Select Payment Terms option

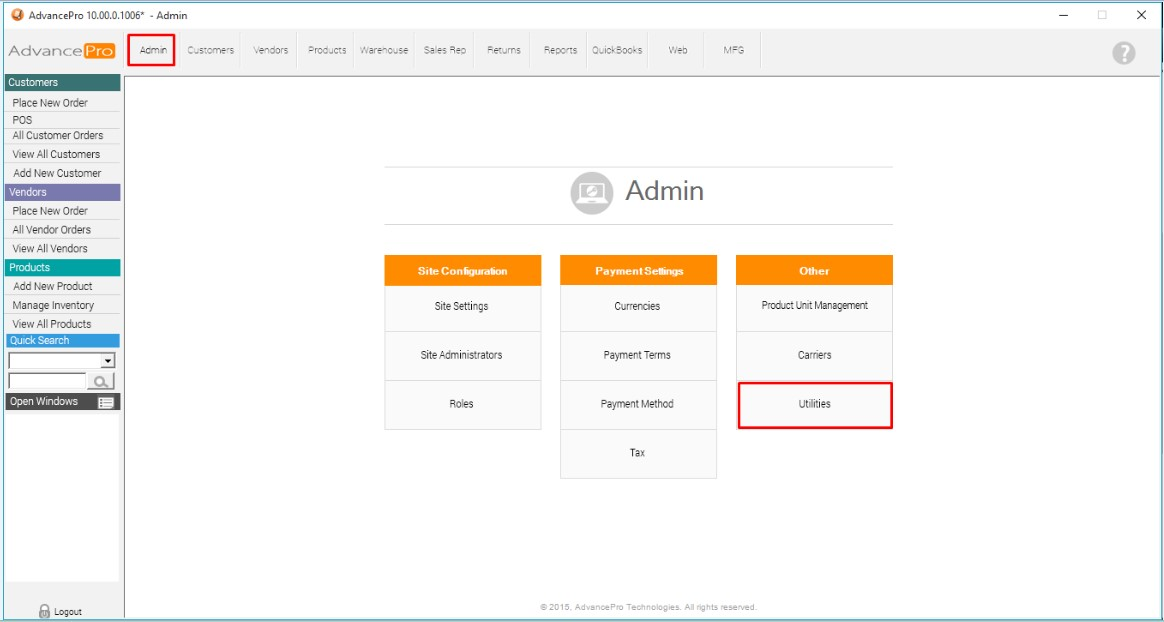tap(637, 356)
